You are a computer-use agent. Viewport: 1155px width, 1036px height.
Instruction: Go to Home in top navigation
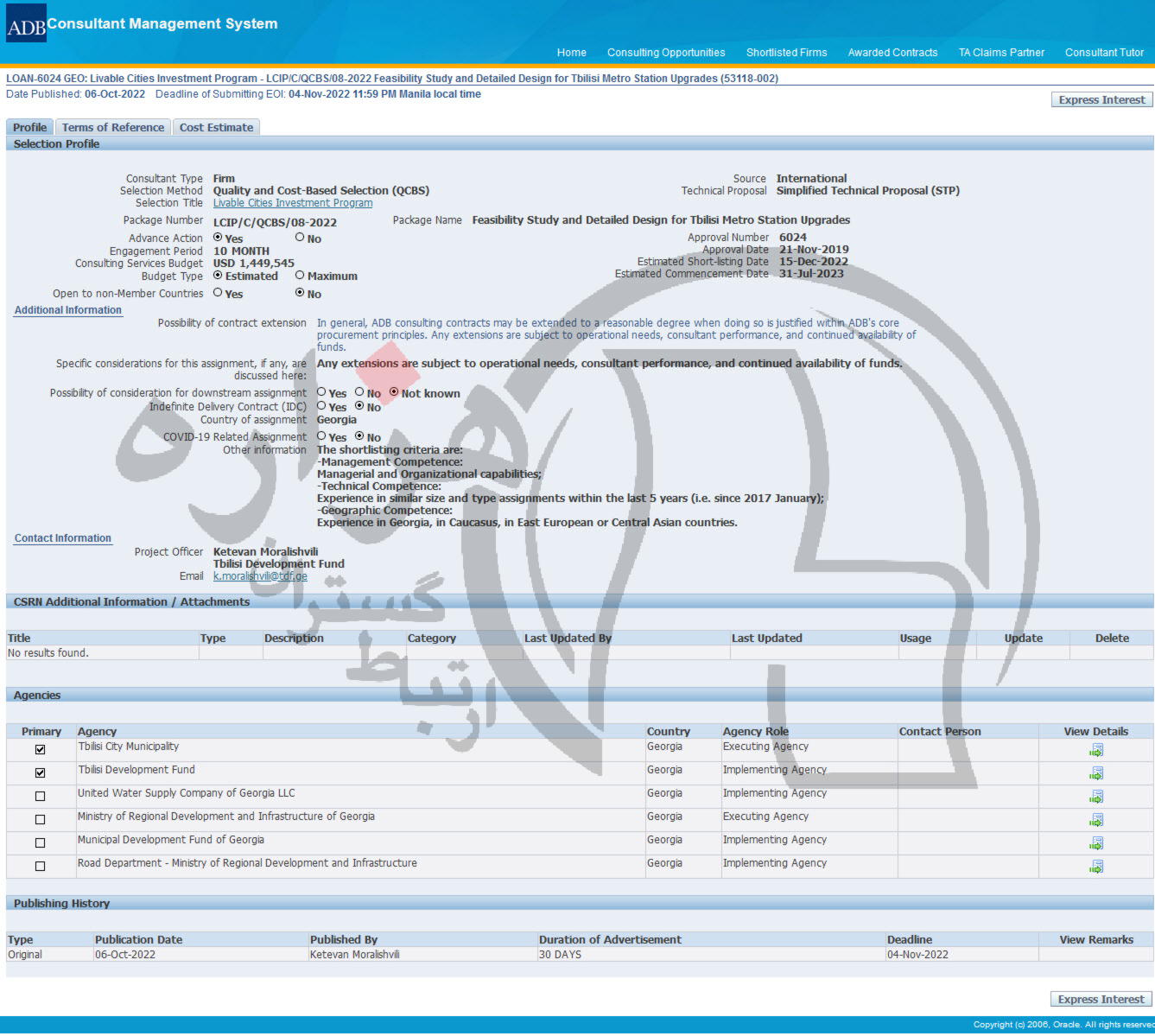[571, 53]
